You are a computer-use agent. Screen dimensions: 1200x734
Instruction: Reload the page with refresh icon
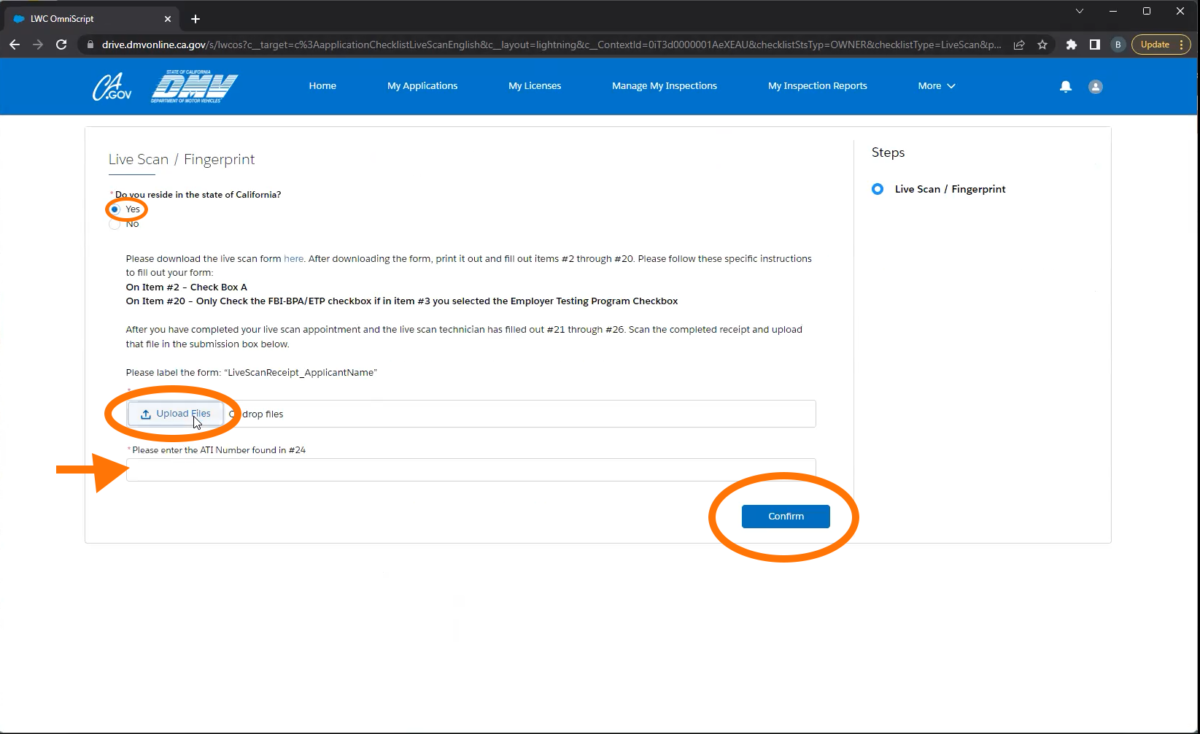62,45
